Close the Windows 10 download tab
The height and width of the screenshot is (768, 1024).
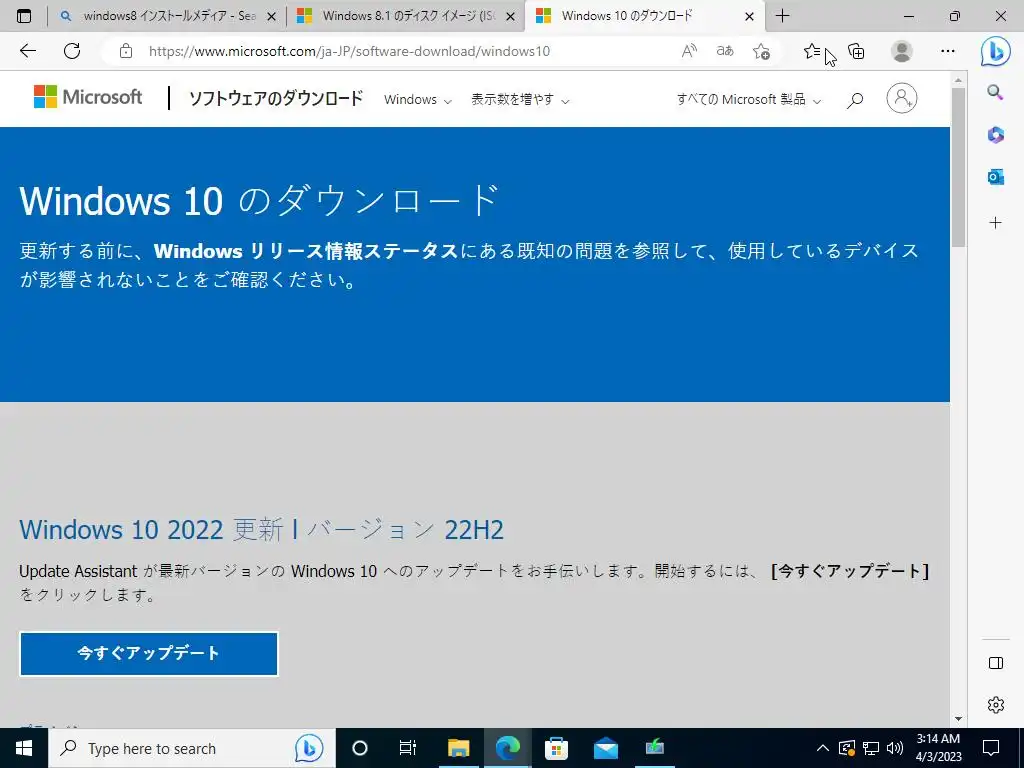(x=750, y=17)
